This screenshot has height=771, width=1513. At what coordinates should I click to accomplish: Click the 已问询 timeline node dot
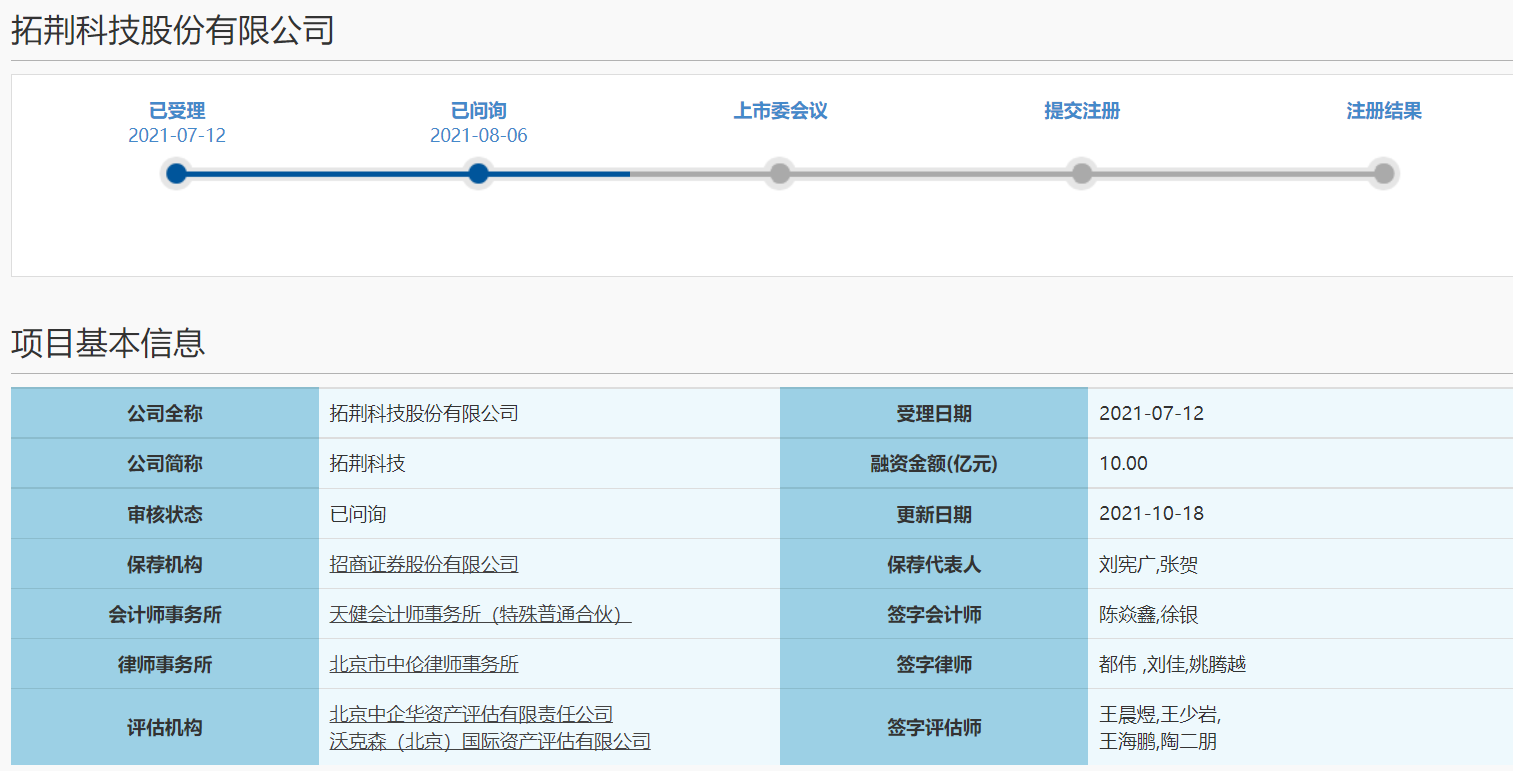pyautogui.click(x=478, y=174)
